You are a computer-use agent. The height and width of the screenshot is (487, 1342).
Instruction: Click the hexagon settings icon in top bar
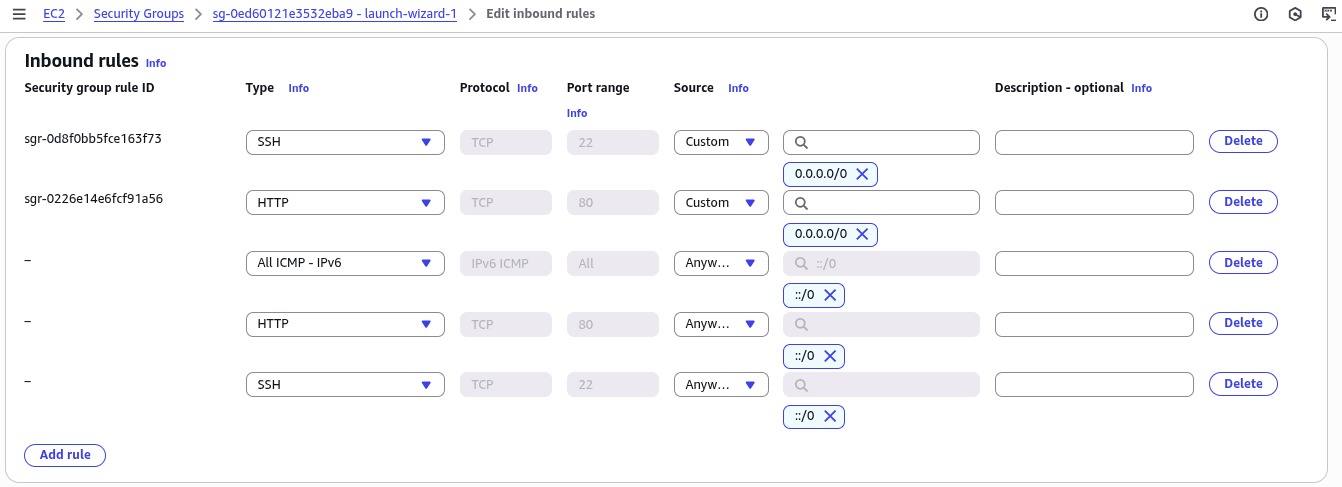(1294, 14)
